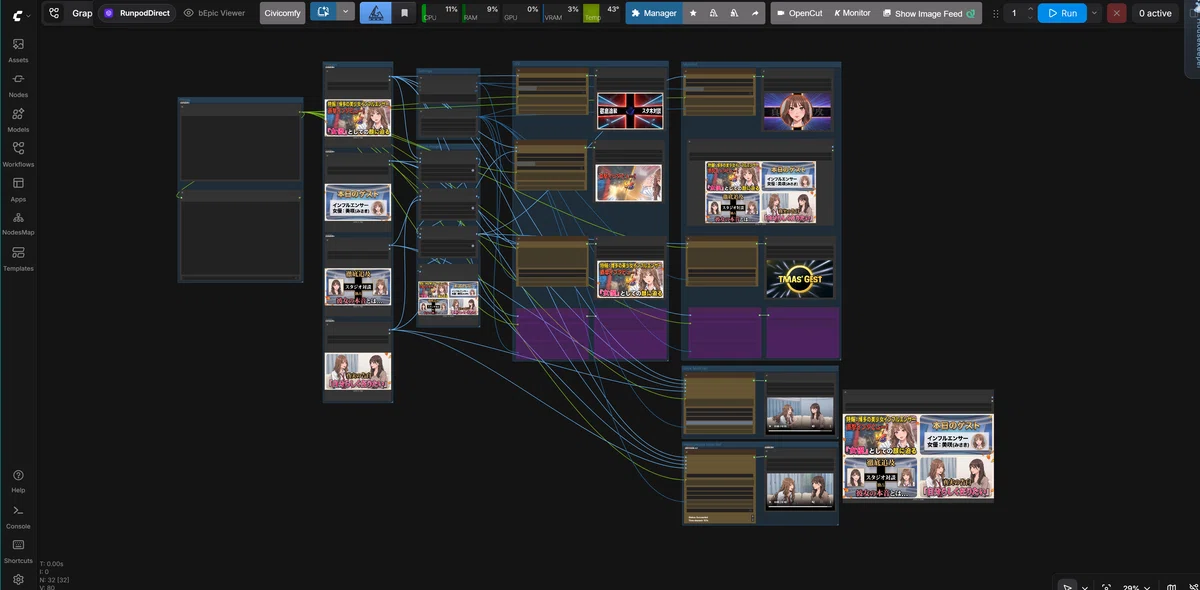The image size is (1200, 590).
Task: Click the Temp 43° indicator
Action: 602,13
